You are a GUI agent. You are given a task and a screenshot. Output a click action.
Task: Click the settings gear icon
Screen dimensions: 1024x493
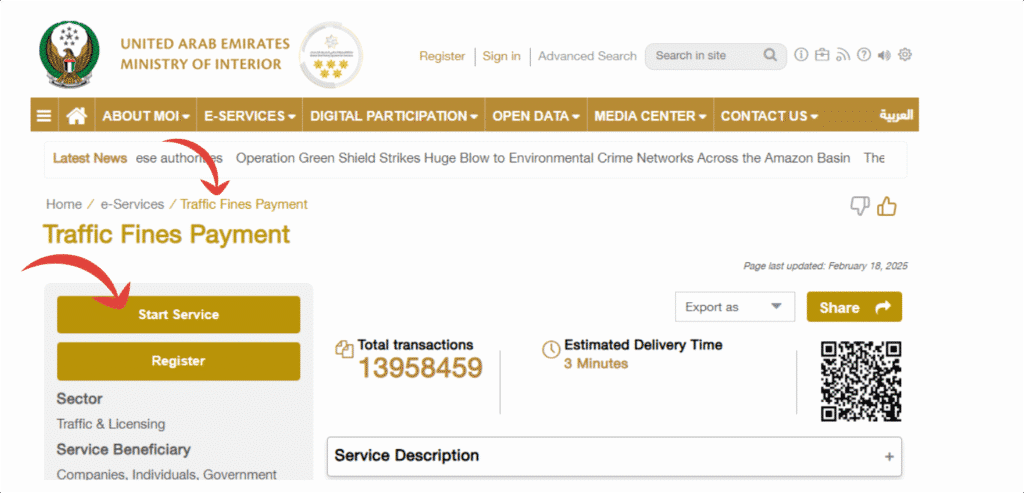click(x=904, y=55)
